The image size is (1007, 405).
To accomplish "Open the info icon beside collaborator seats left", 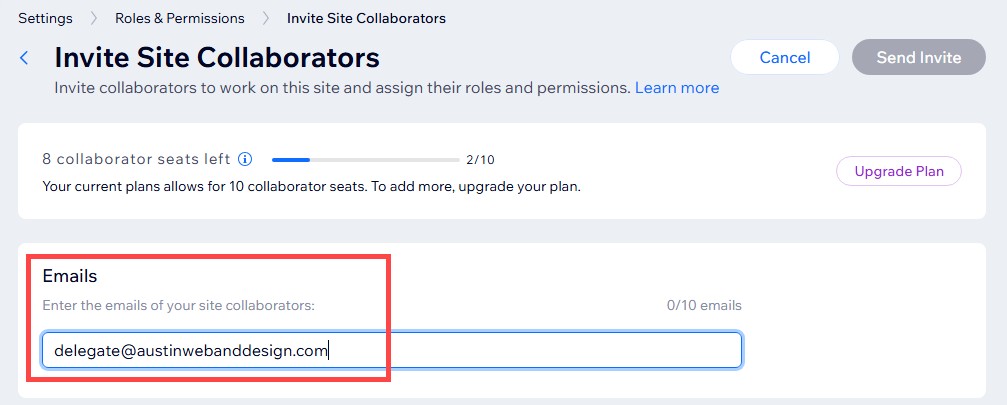I will pos(245,159).
